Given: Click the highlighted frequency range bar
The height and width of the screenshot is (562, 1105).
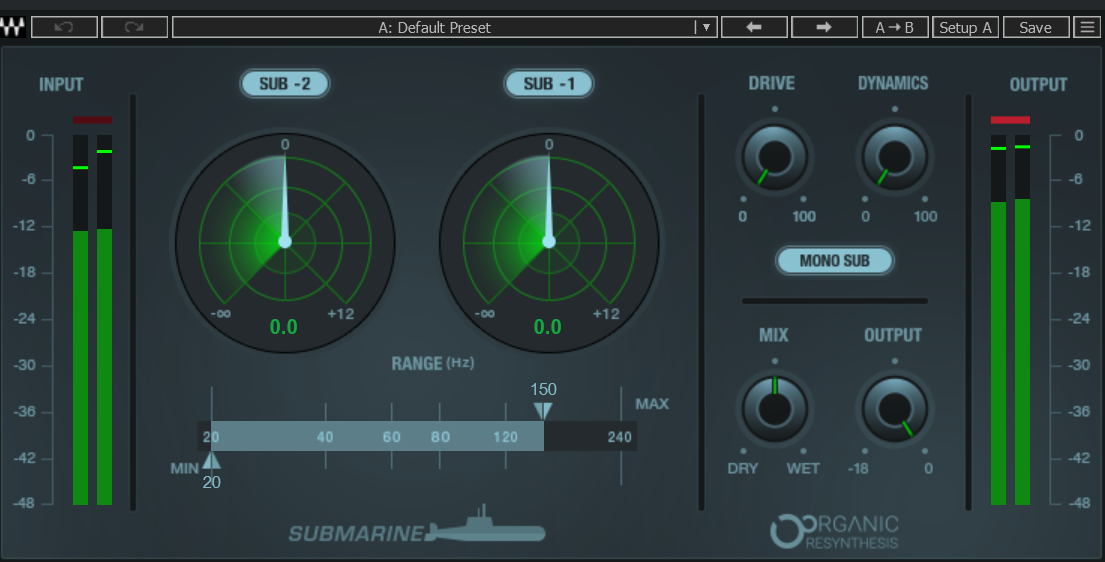Looking at the screenshot, I should click(x=378, y=436).
